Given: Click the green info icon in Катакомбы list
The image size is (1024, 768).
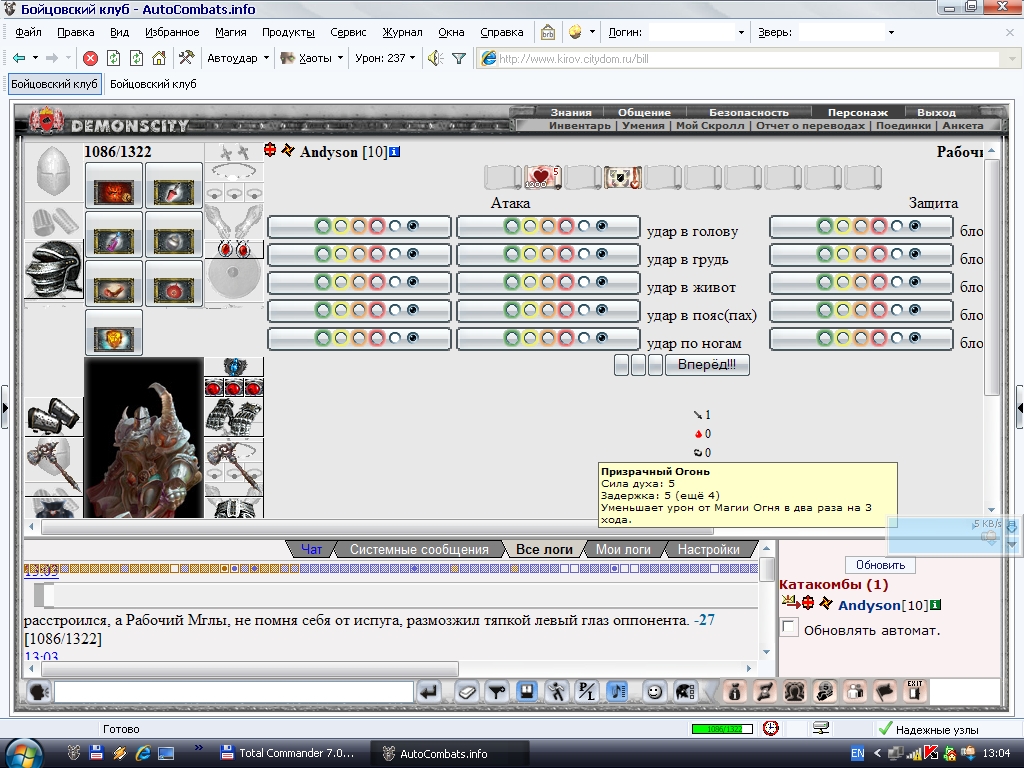Looking at the screenshot, I should (x=935, y=605).
